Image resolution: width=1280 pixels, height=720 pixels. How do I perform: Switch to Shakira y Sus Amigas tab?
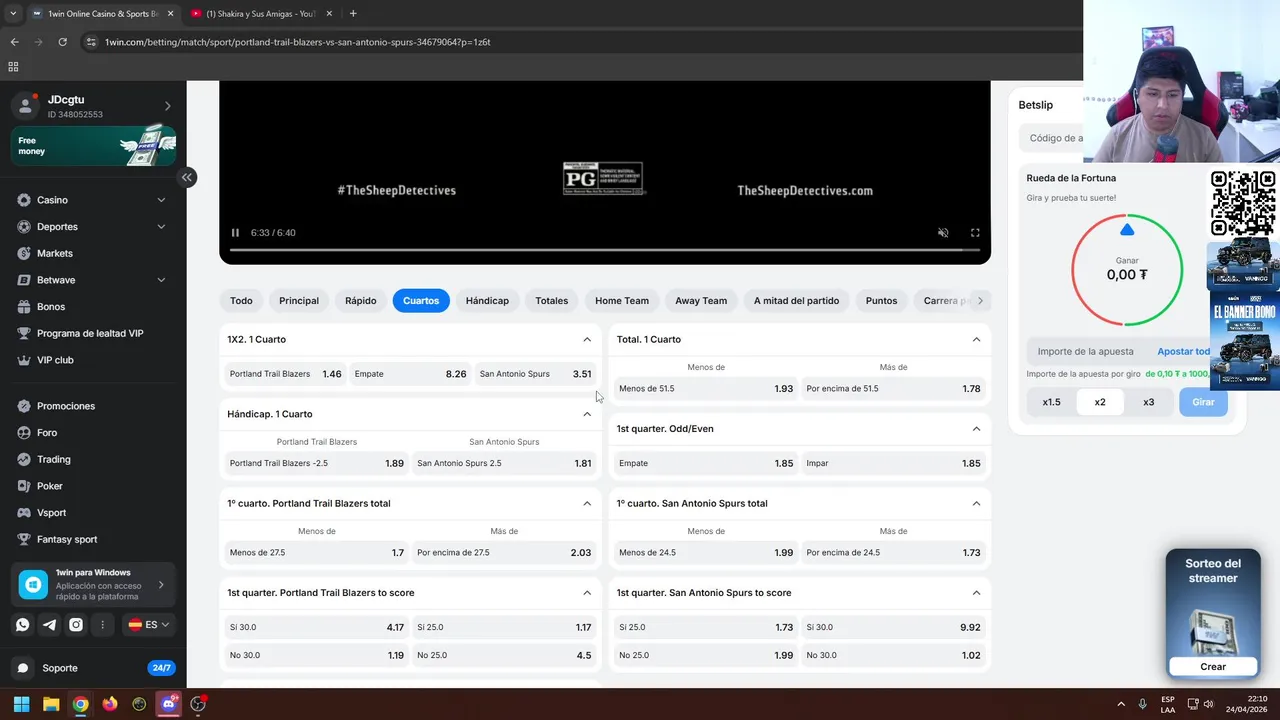click(x=261, y=13)
